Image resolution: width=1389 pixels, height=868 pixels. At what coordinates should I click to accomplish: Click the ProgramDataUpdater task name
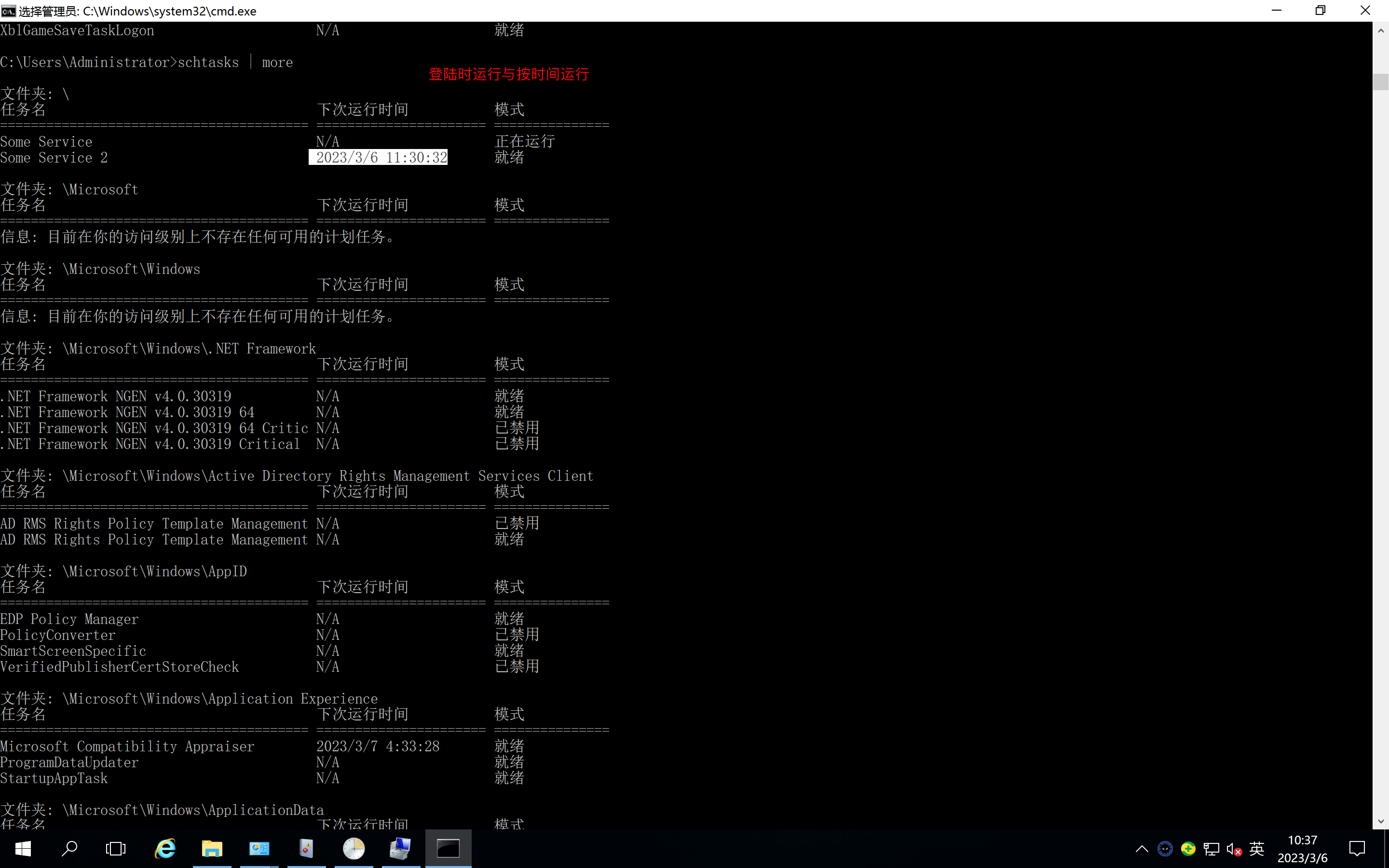(x=69, y=762)
